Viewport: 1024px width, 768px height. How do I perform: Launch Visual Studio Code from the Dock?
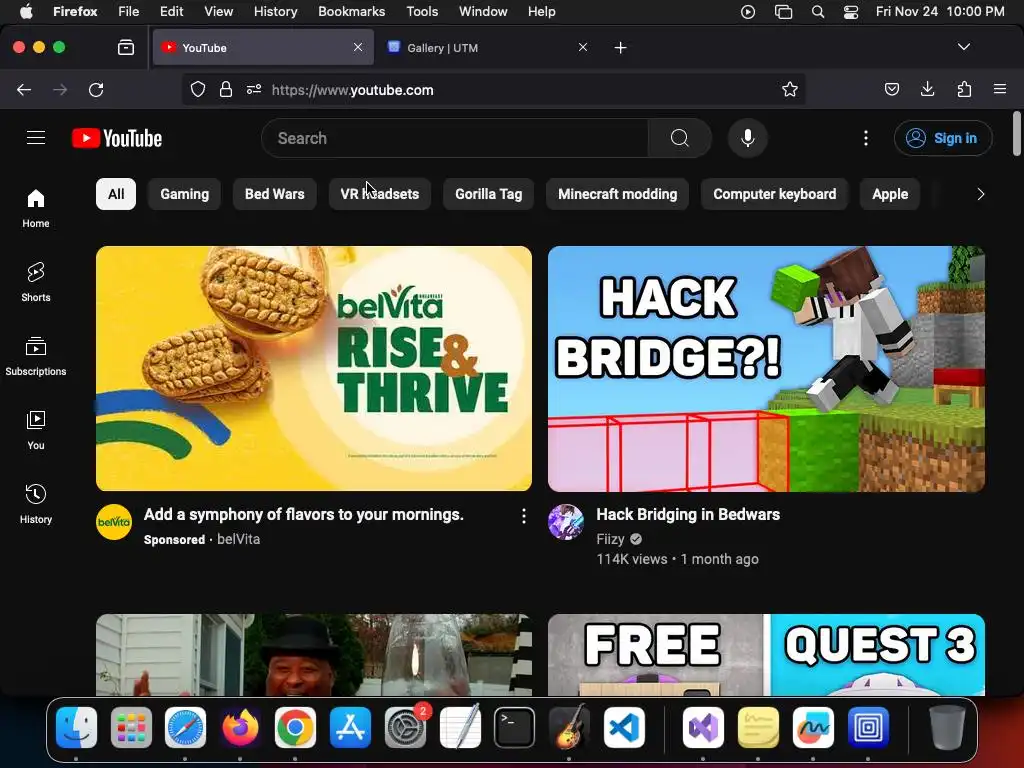624,728
